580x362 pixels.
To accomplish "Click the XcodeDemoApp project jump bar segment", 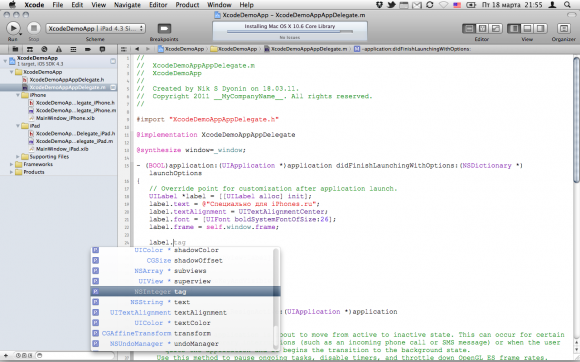I will point(181,49).
